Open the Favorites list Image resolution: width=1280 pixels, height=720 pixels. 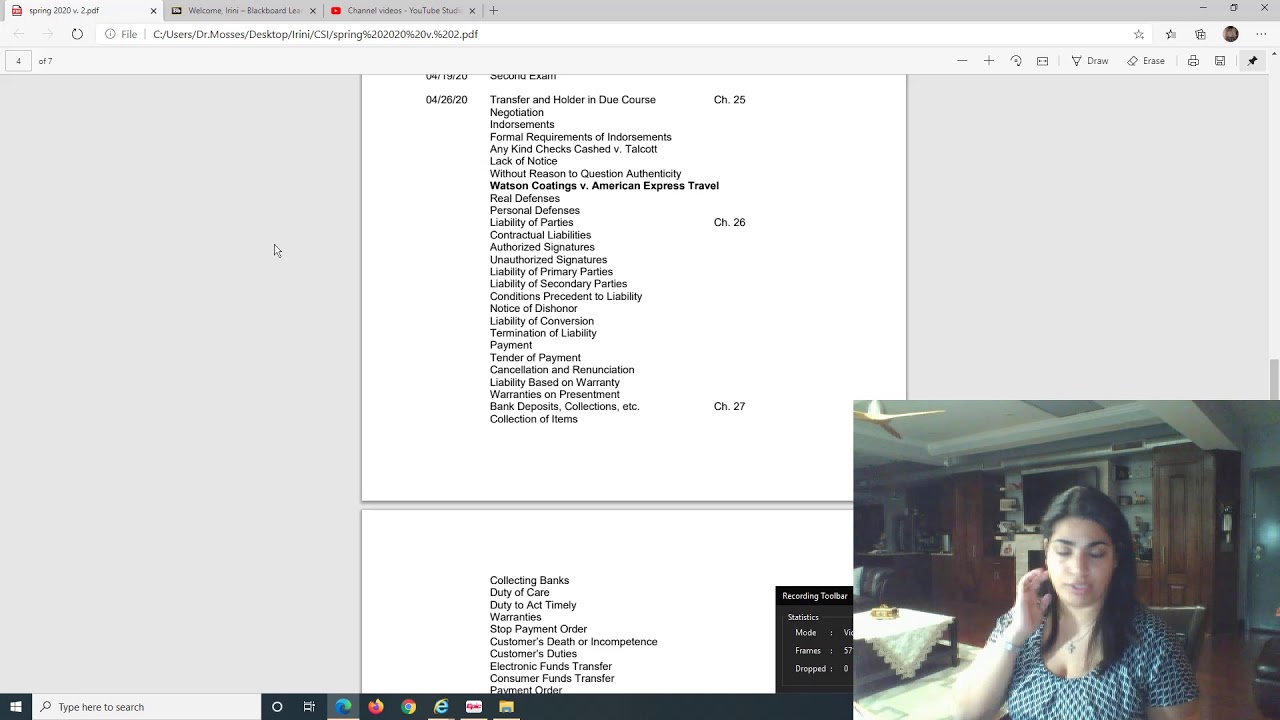point(1171,34)
